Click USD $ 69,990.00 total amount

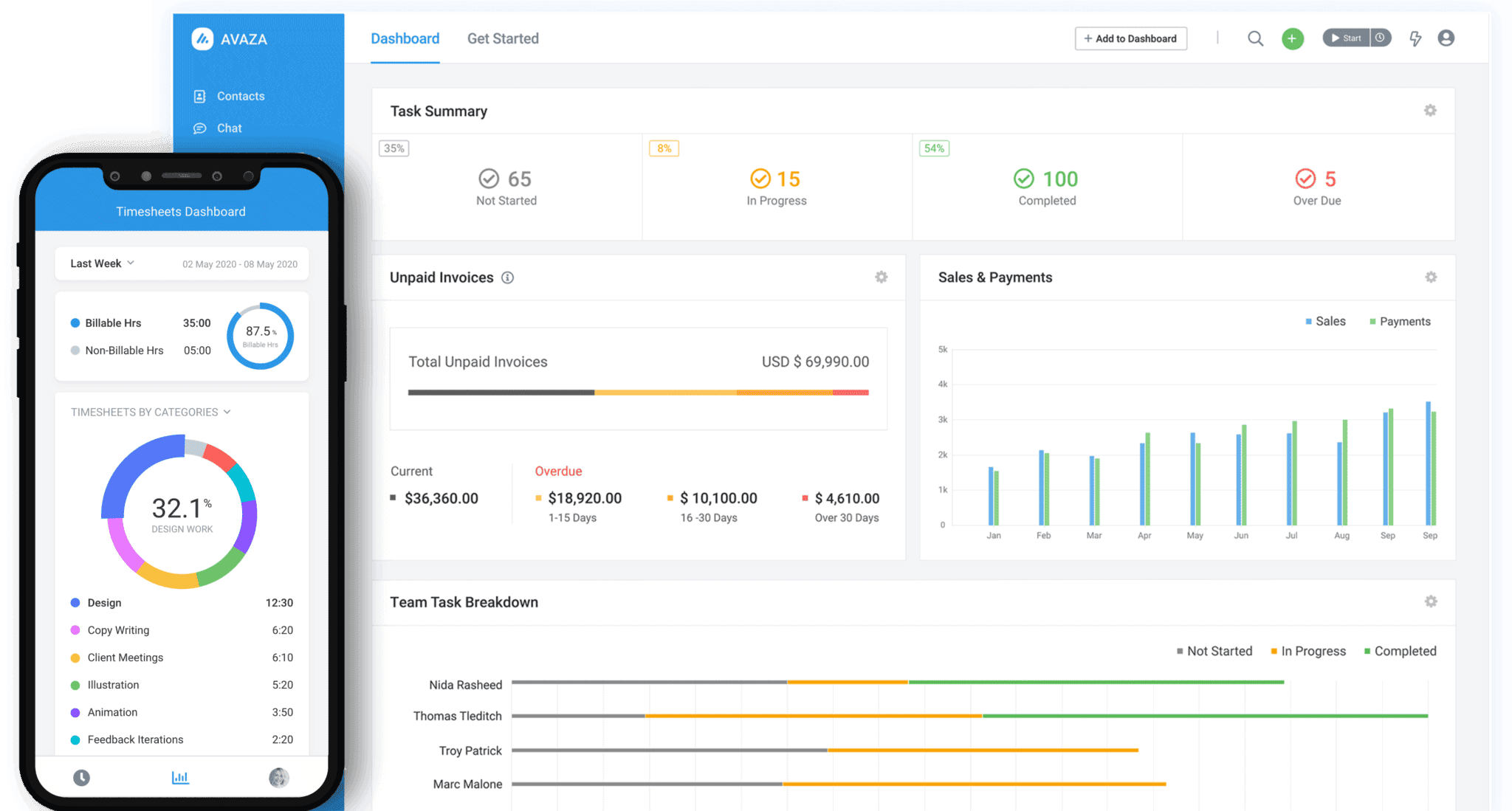coord(815,362)
